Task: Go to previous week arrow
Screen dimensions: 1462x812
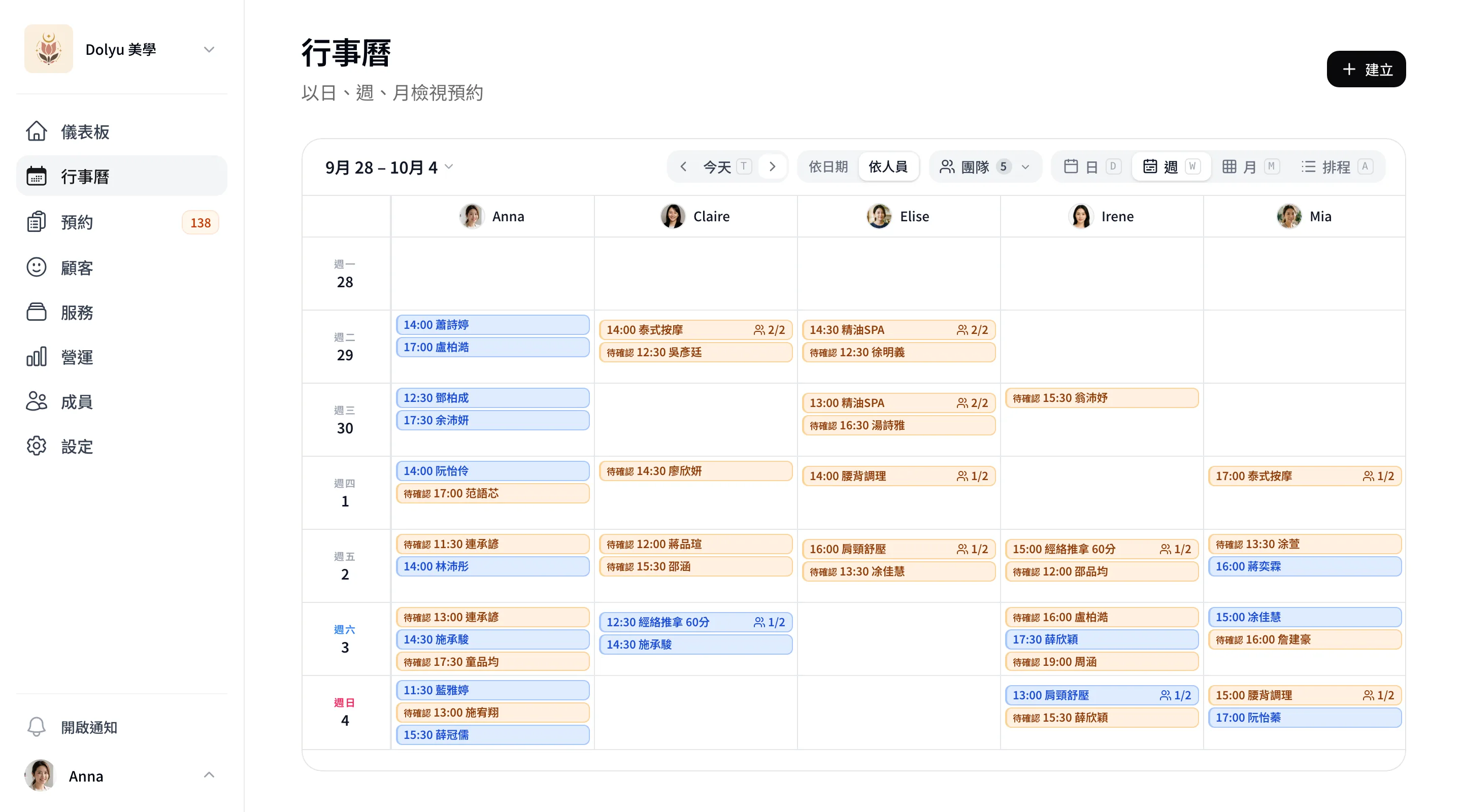Action: point(683,167)
